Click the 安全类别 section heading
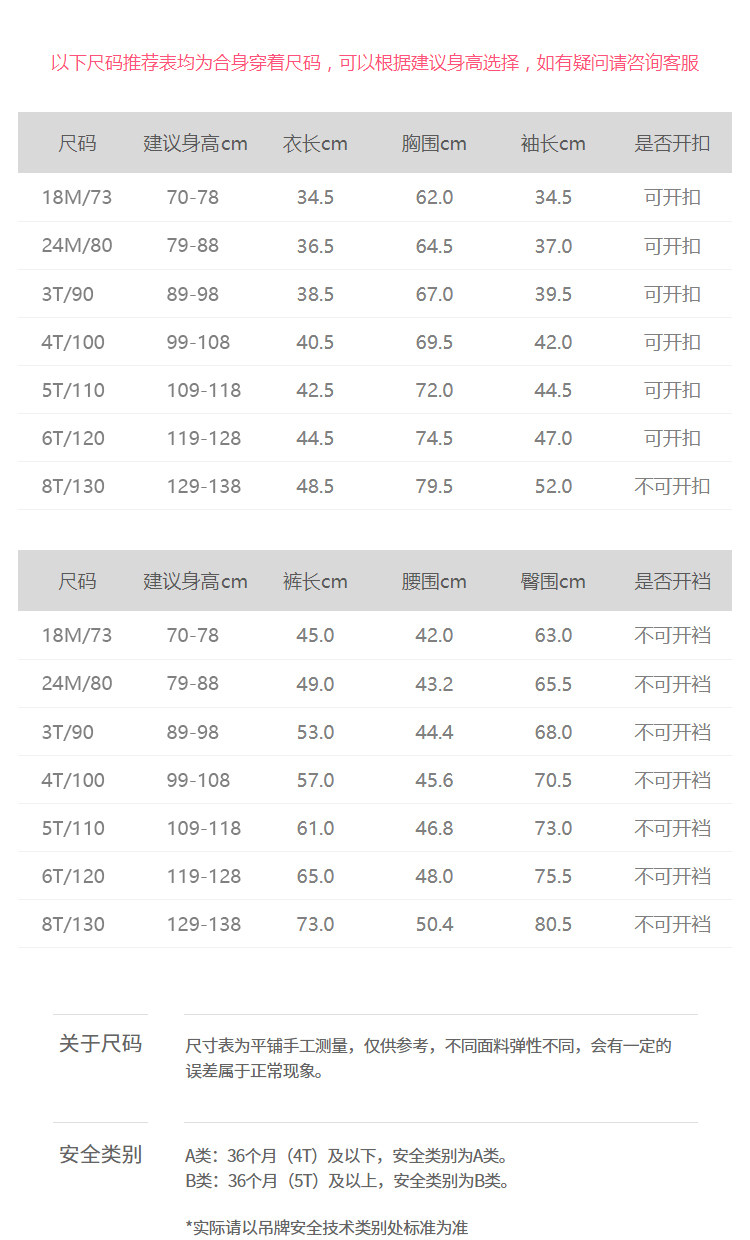This screenshot has width=750, height=1240. [x=100, y=1155]
